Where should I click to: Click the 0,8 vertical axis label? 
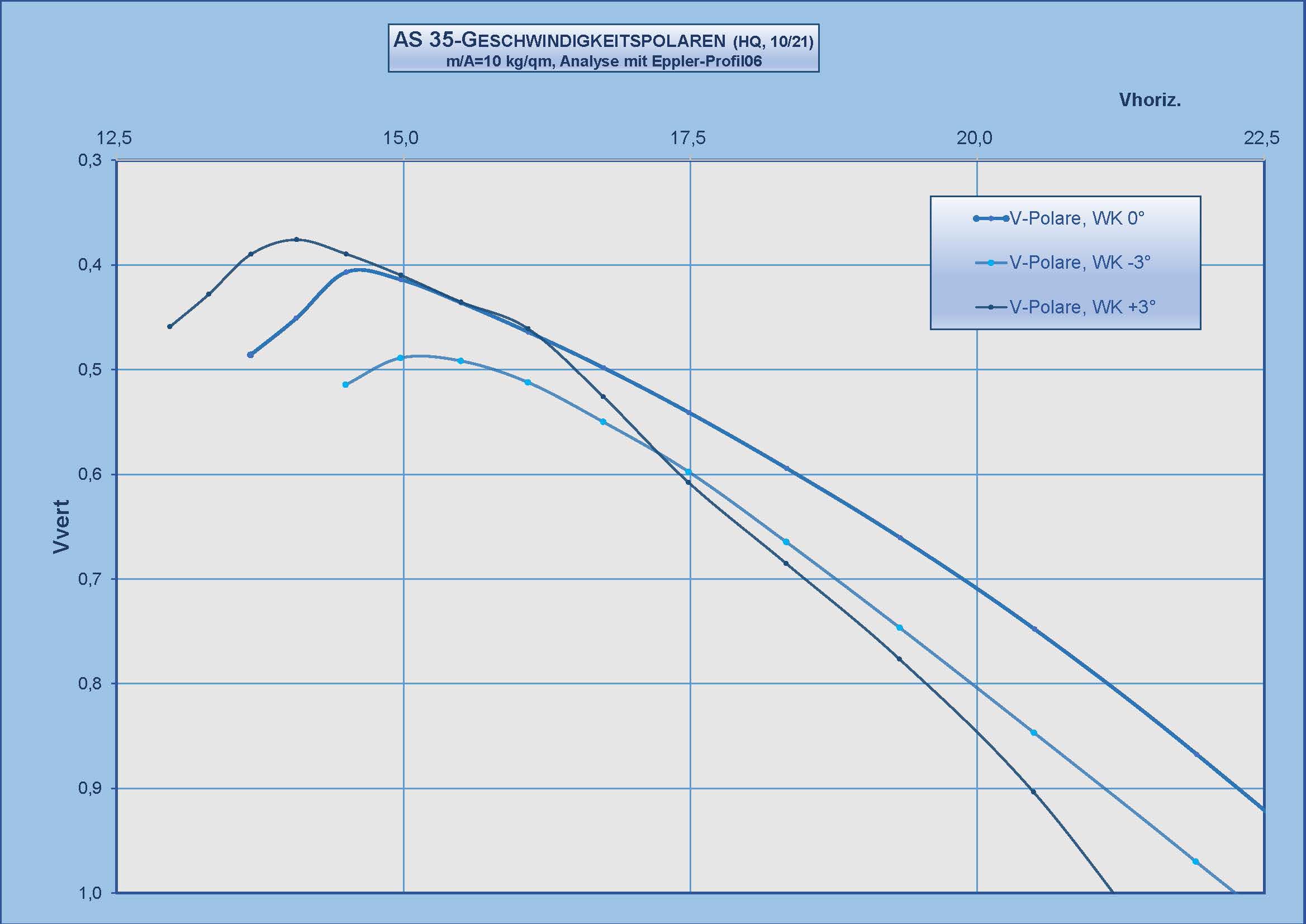click(x=90, y=683)
